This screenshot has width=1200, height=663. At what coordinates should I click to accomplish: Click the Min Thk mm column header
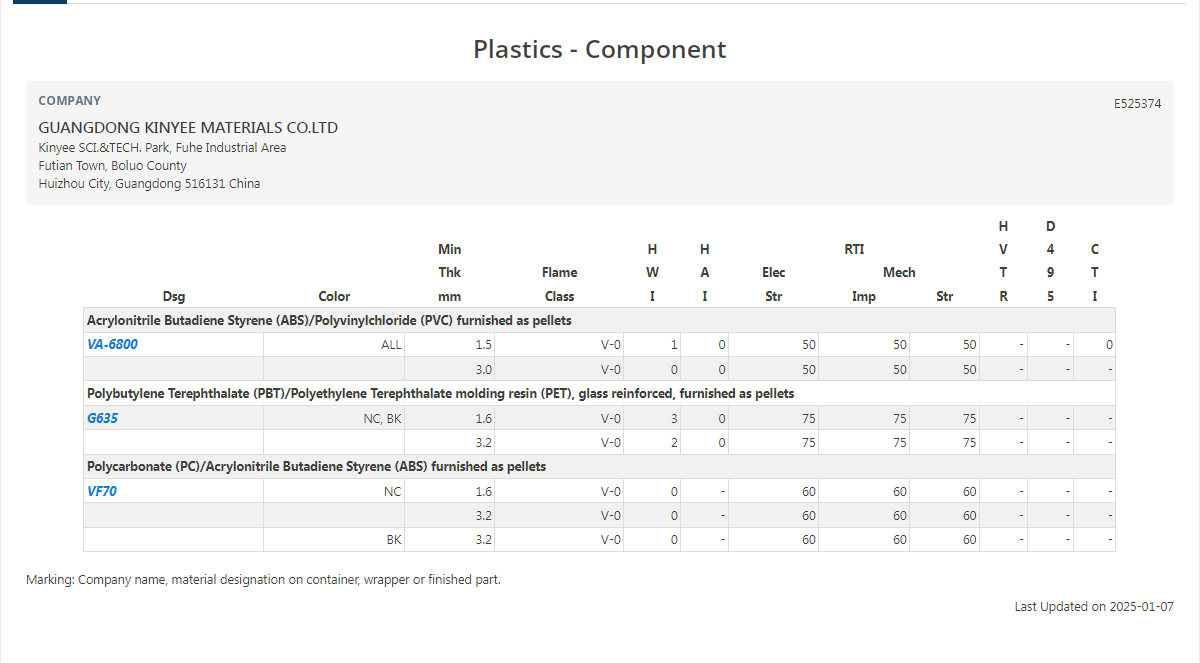point(450,272)
